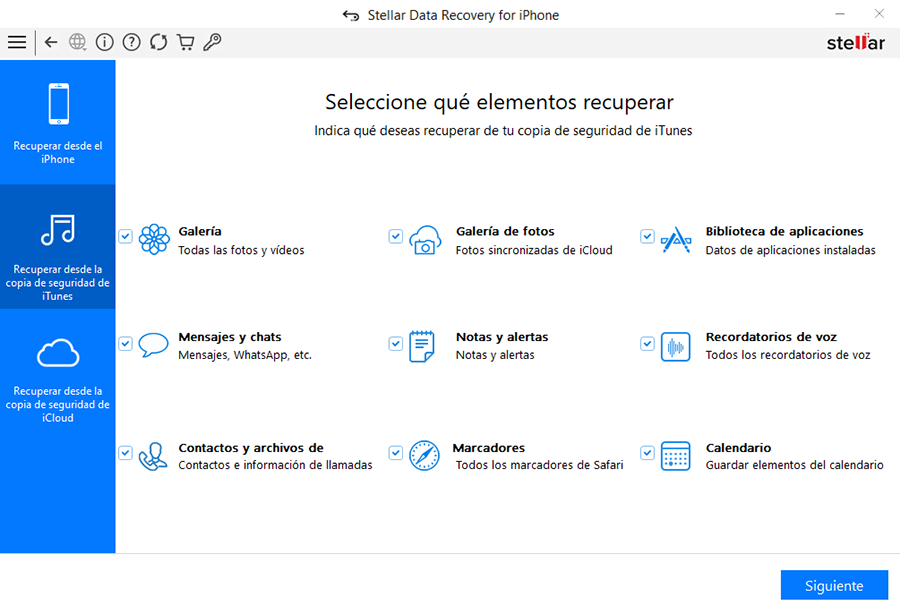Click the Galería flower icon
The width and height of the screenshot is (900, 614).
(154, 239)
